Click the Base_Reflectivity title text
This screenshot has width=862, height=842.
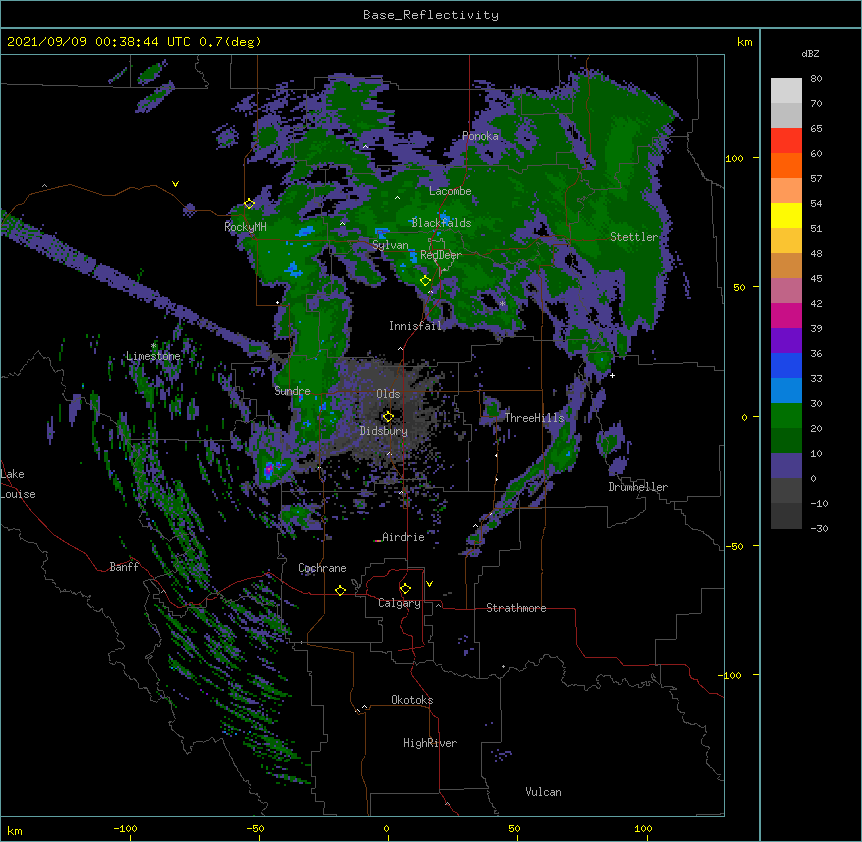click(x=431, y=15)
